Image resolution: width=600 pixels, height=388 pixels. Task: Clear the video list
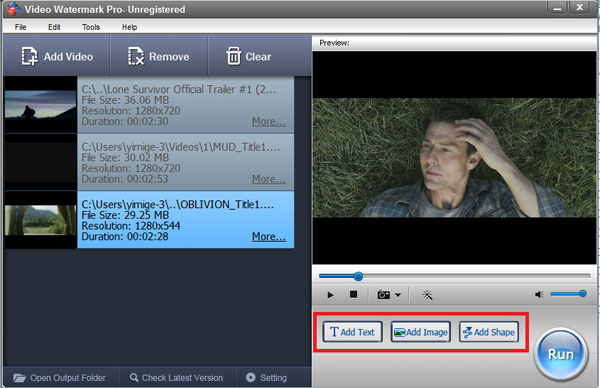(x=249, y=56)
